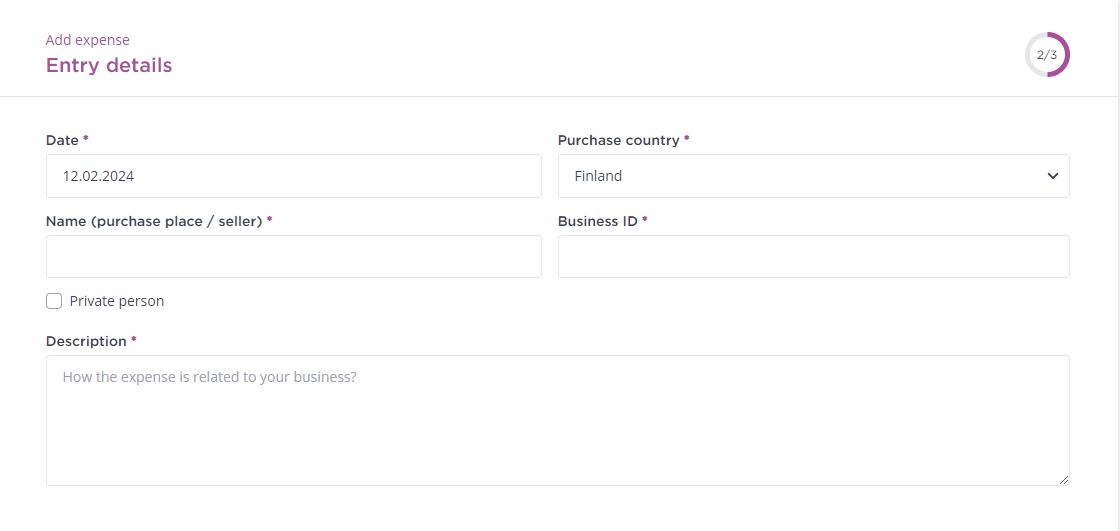Open the Purchase country dropdown showing Finland

814,176
